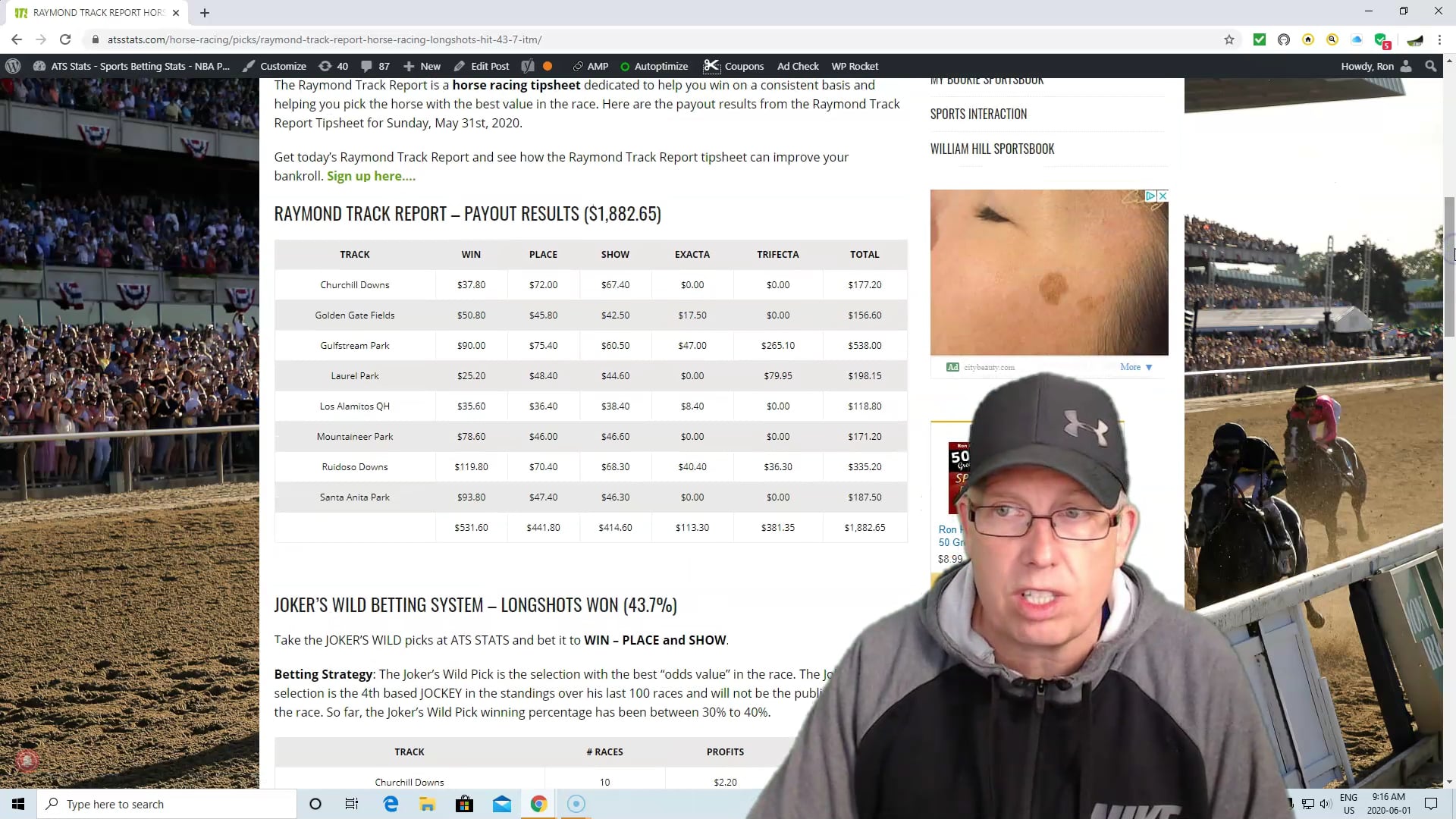Click the AdChoices triangle icon
Screen dimensions: 1456x819
(x=1150, y=196)
